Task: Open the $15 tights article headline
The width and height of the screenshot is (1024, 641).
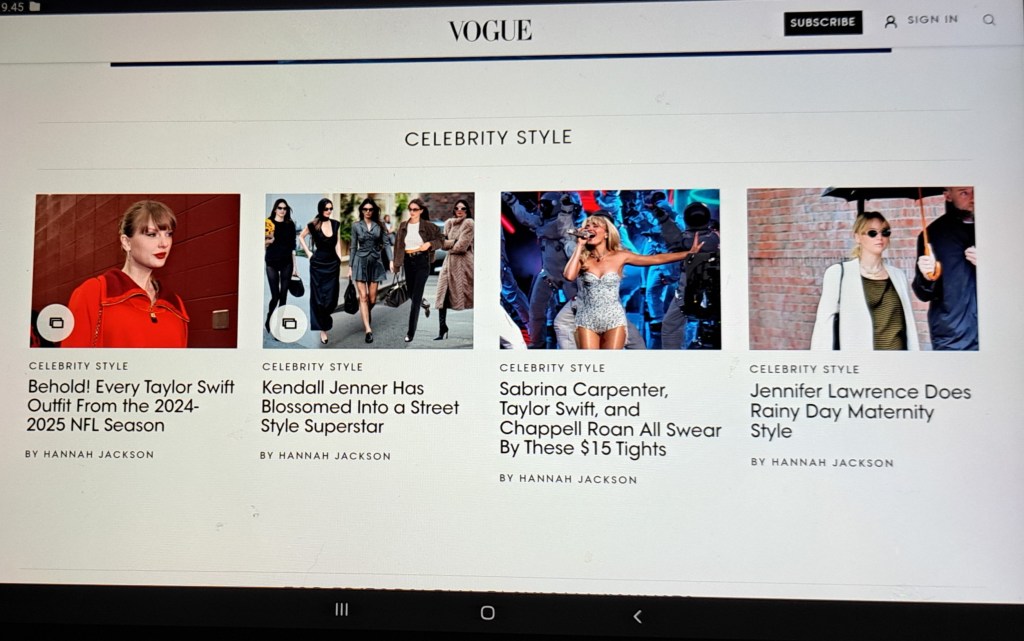Action: click(610, 419)
